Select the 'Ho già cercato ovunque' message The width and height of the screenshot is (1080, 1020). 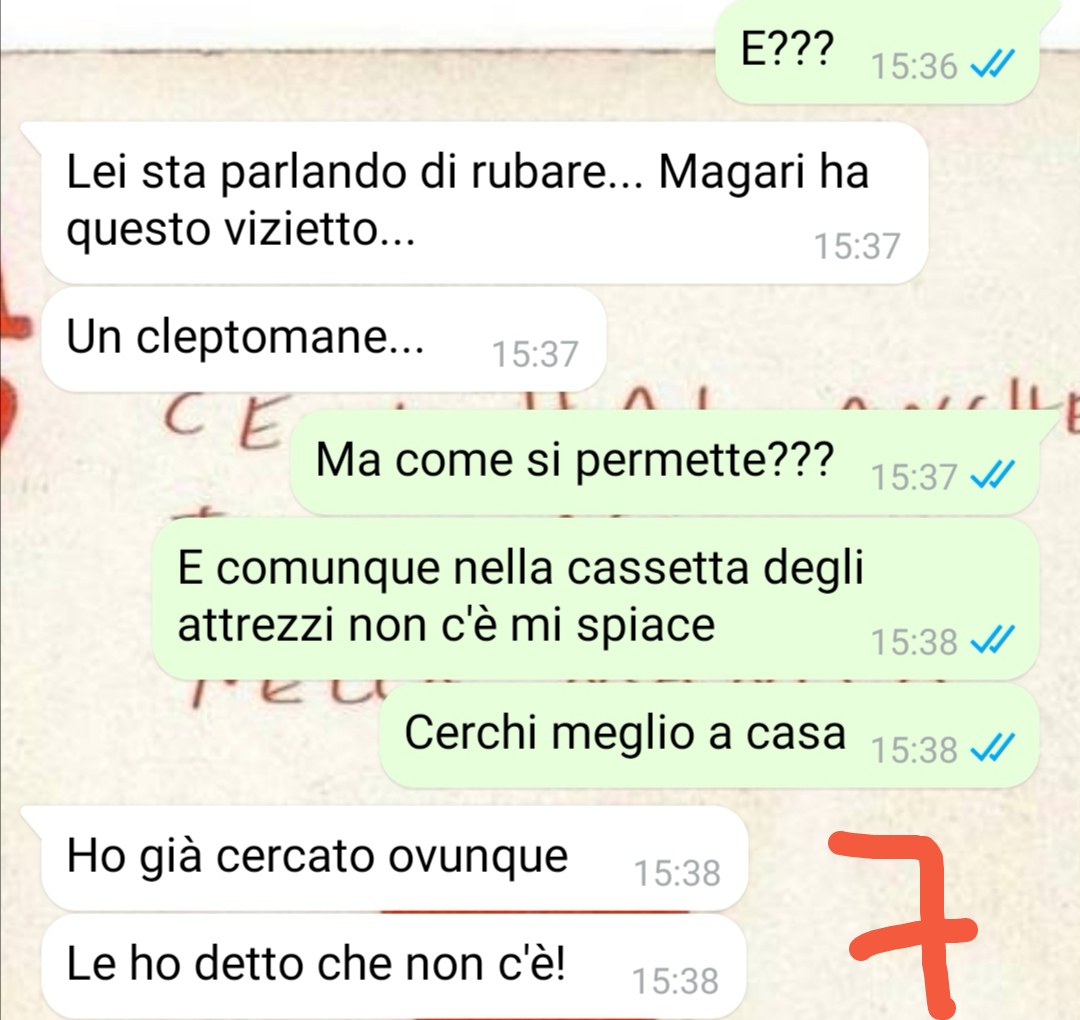coord(394,858)
